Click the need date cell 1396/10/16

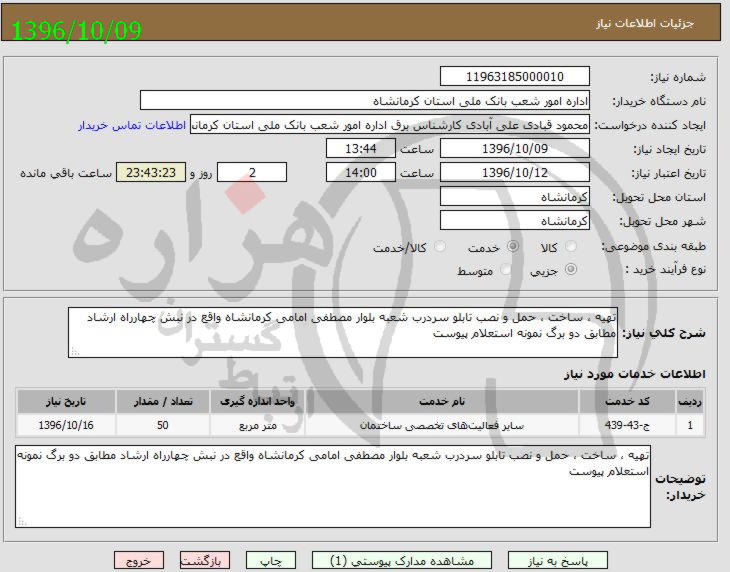[66, 425]
